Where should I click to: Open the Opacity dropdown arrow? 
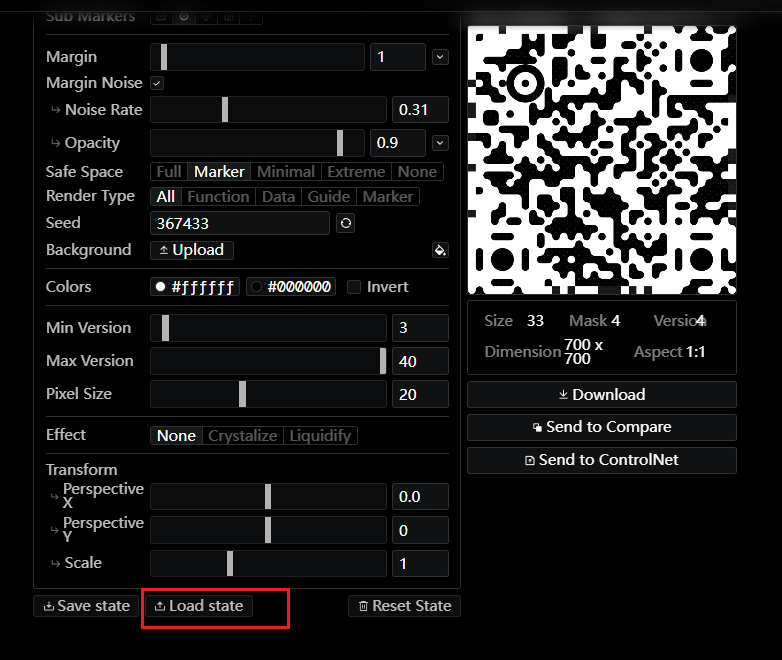point(440,143)
